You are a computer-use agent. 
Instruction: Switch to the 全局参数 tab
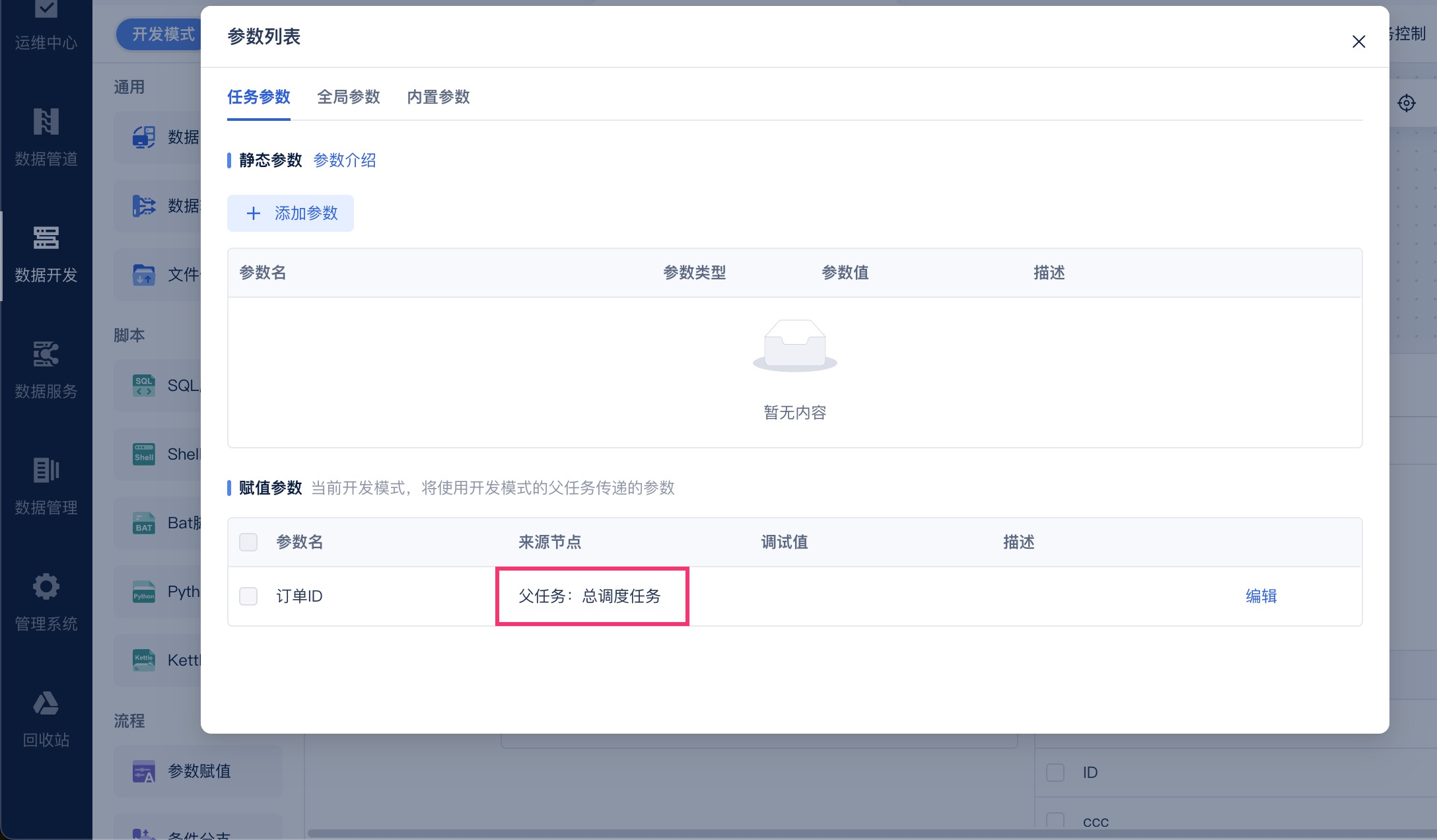point(349,97)
